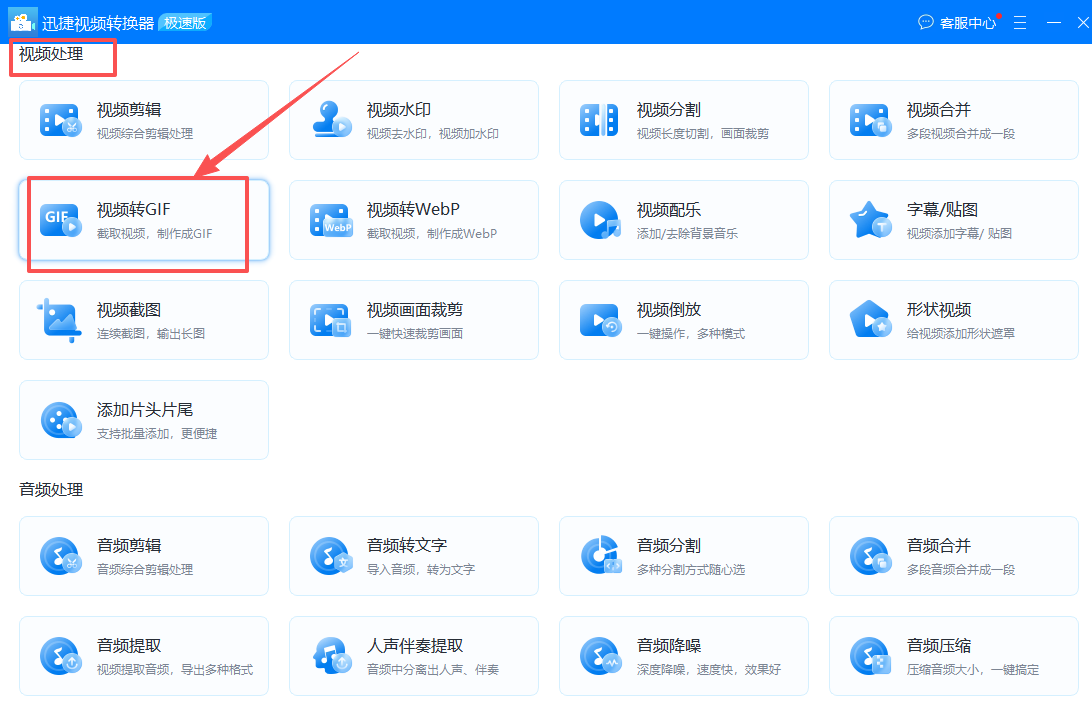Open 客服中心 customer service
1092x712 pixels.
(960, 22)
